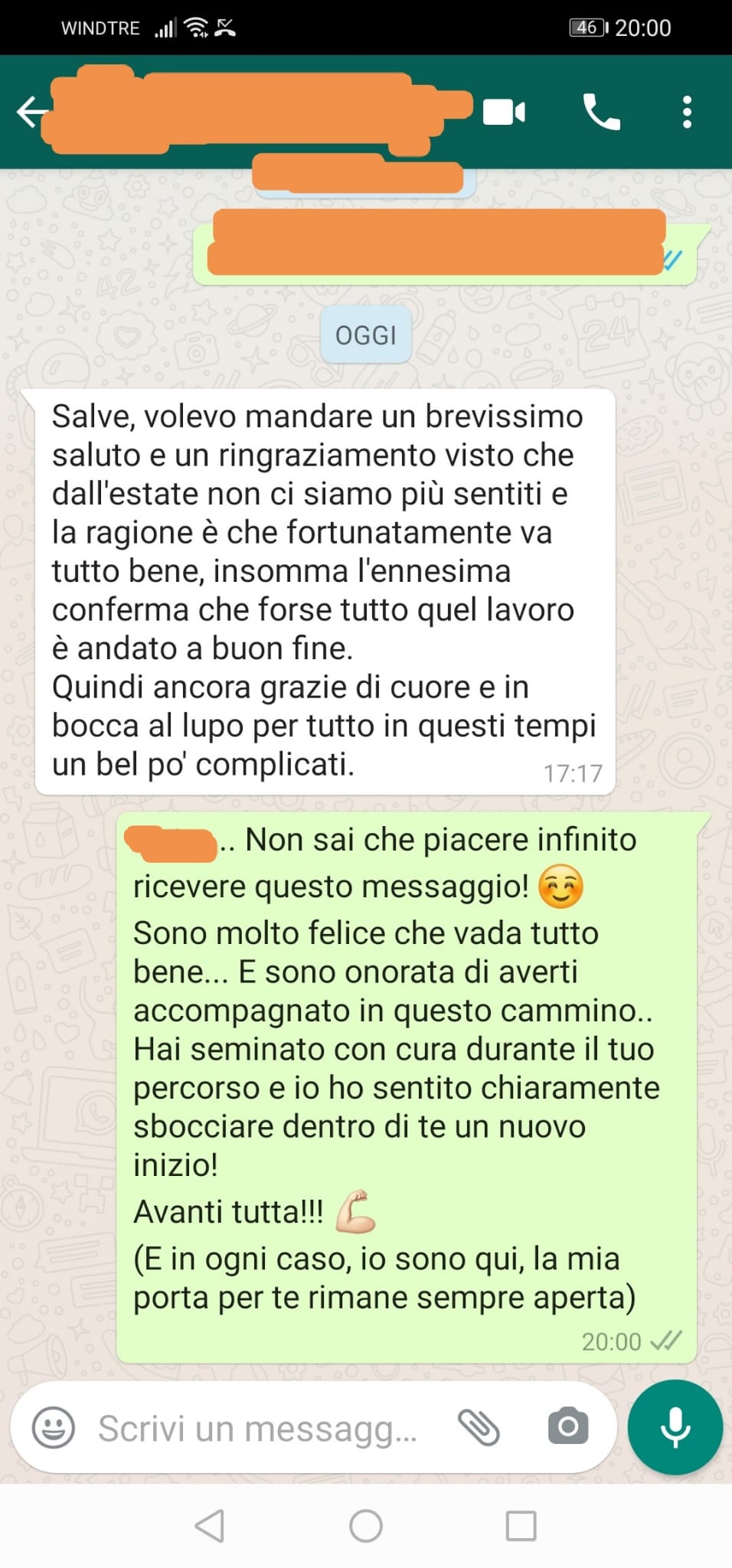The width and height of the screenshot is (732, 1568).
Task: Tap the battery indicator in status bar
Action: 588,28
